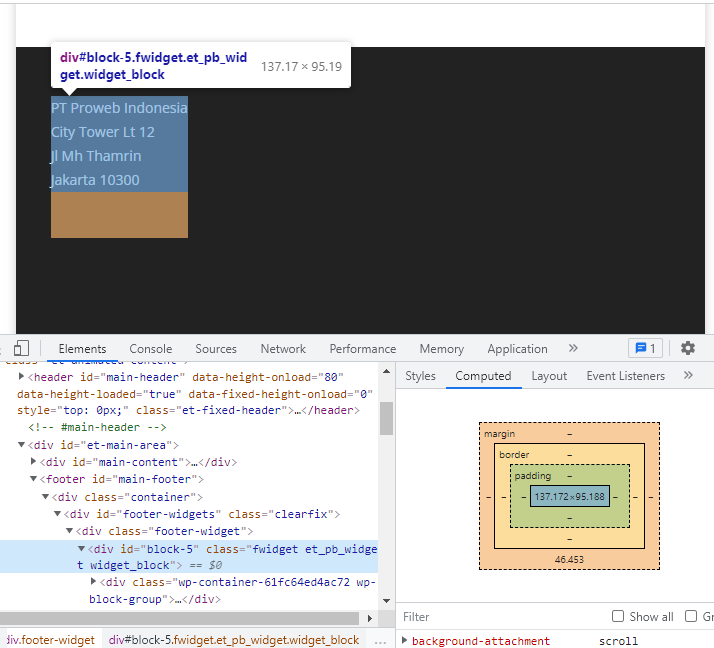The width and height of the screenshot is (714, 648).
Task: Toggle the device toolbar icon
Action: (21, 349)
